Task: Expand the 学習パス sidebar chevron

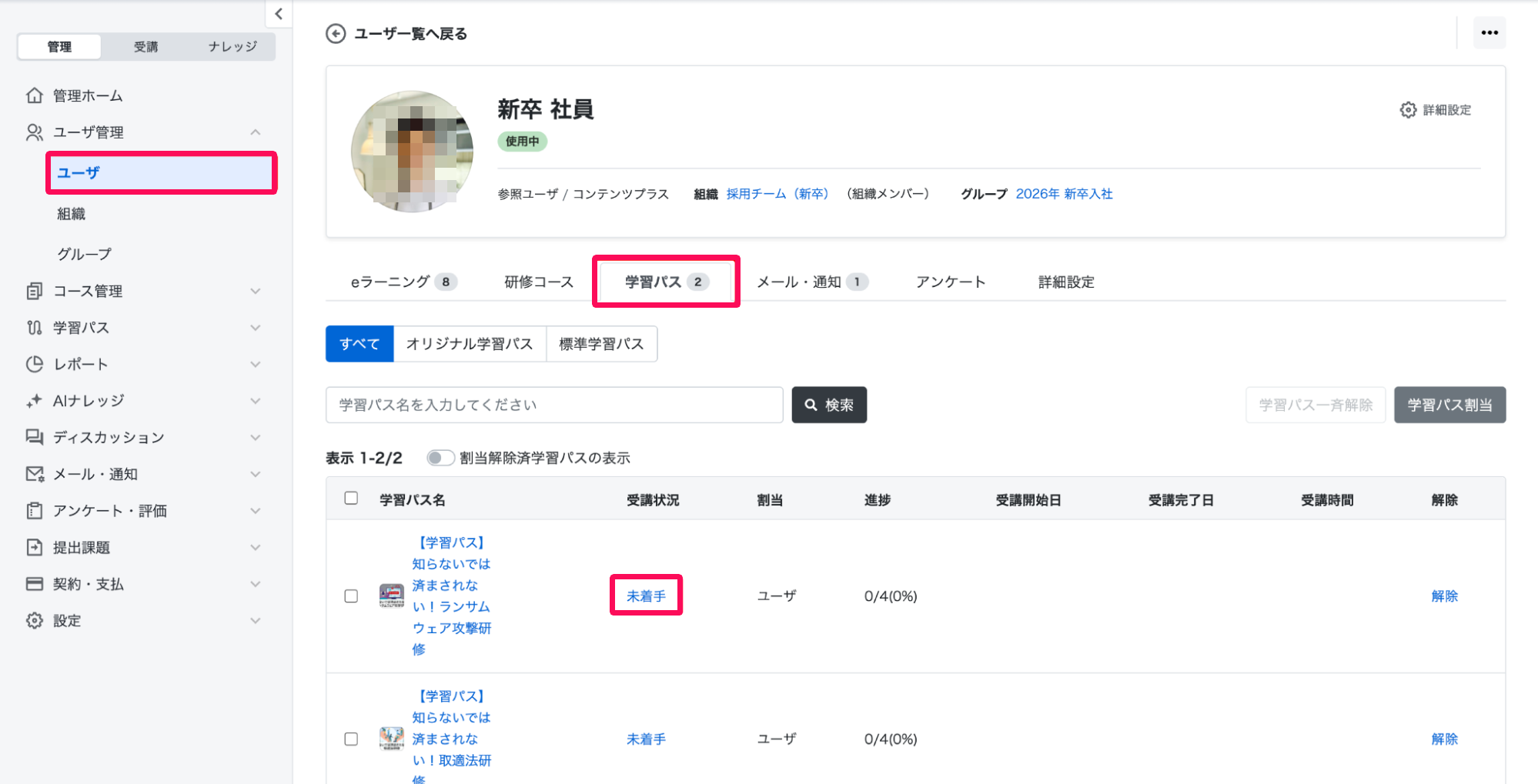Action: [256, 328]
